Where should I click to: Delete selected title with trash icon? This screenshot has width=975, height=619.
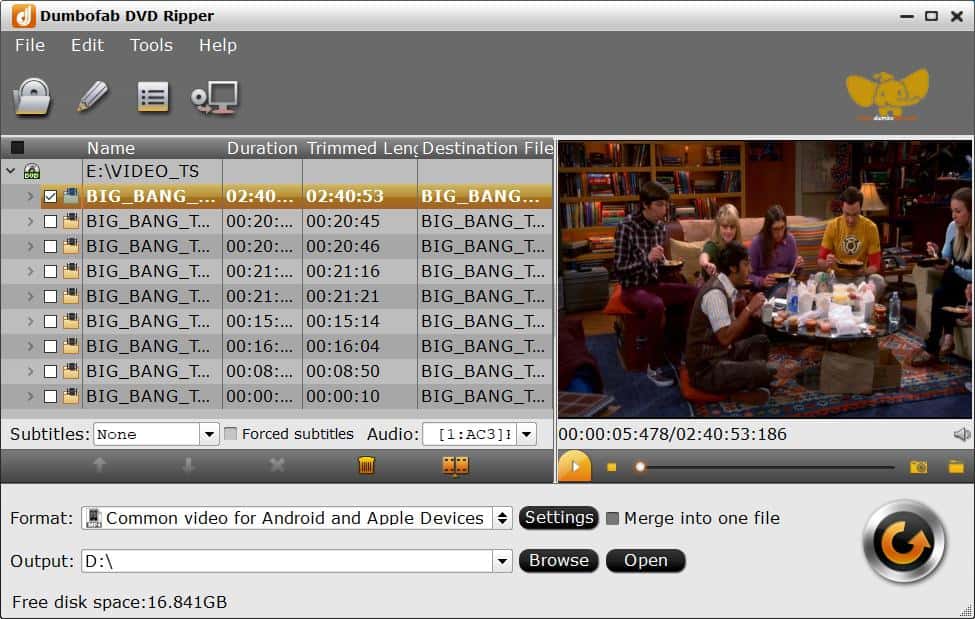coord(366,466)
